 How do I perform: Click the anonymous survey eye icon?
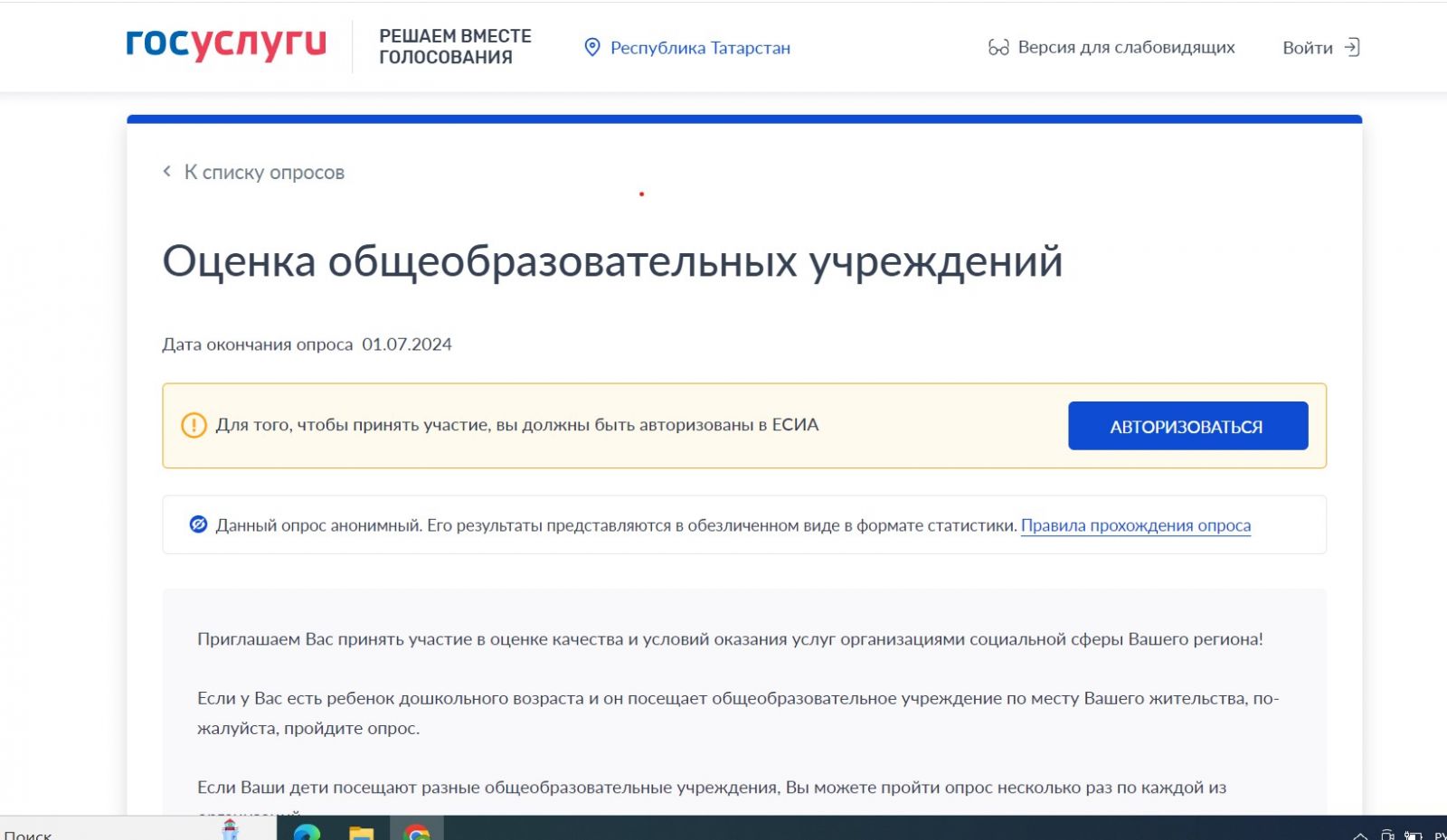pos(198,524)
